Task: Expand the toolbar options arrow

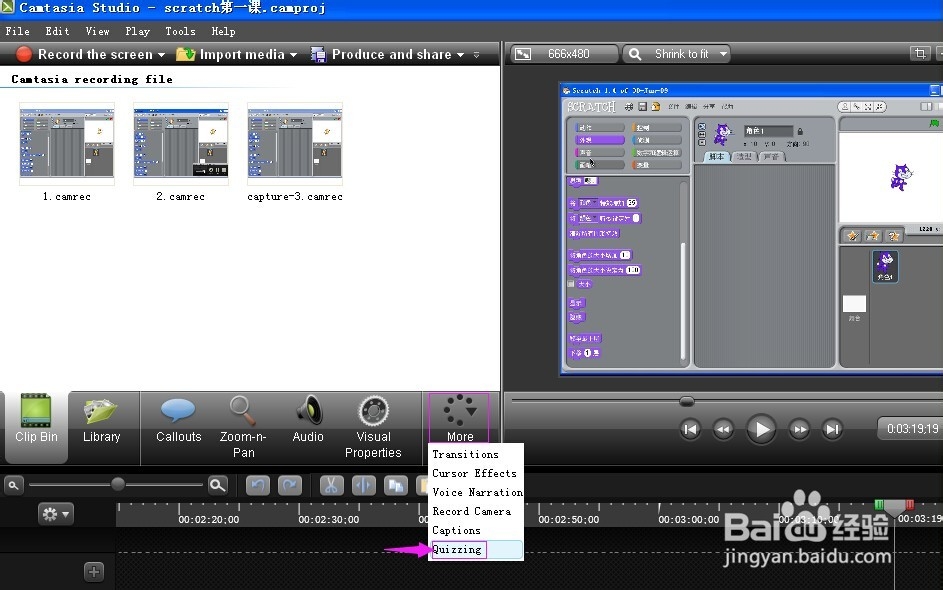Action: pos(476,55)
